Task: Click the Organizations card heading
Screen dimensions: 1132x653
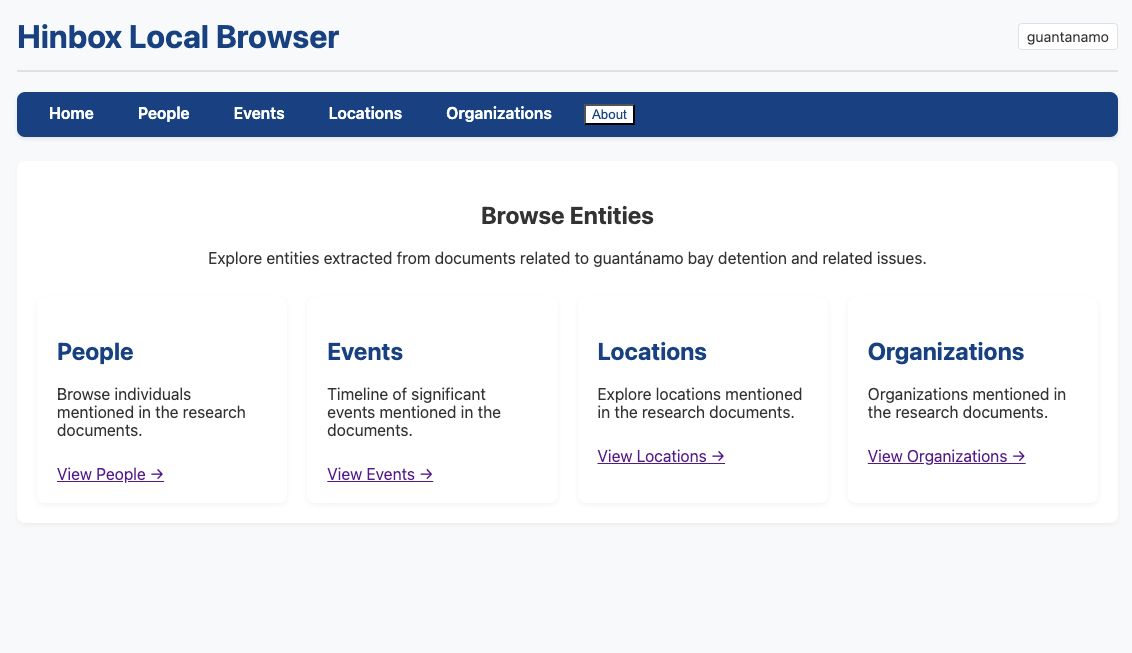Action: (945, 352)
